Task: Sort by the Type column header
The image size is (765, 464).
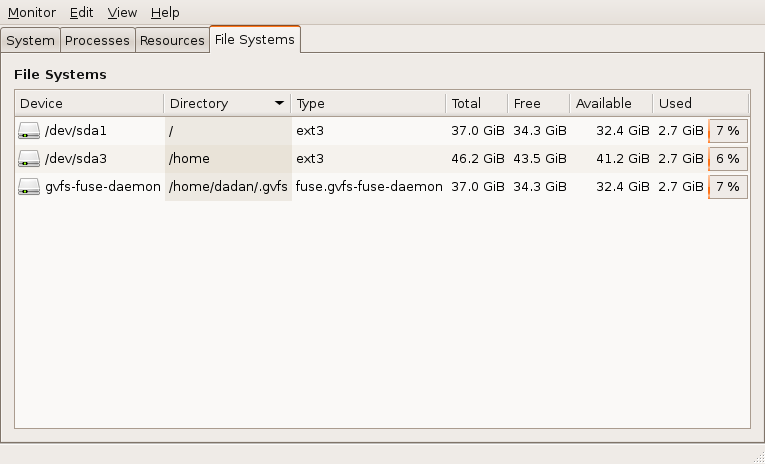Action: (x=367, y=104)
